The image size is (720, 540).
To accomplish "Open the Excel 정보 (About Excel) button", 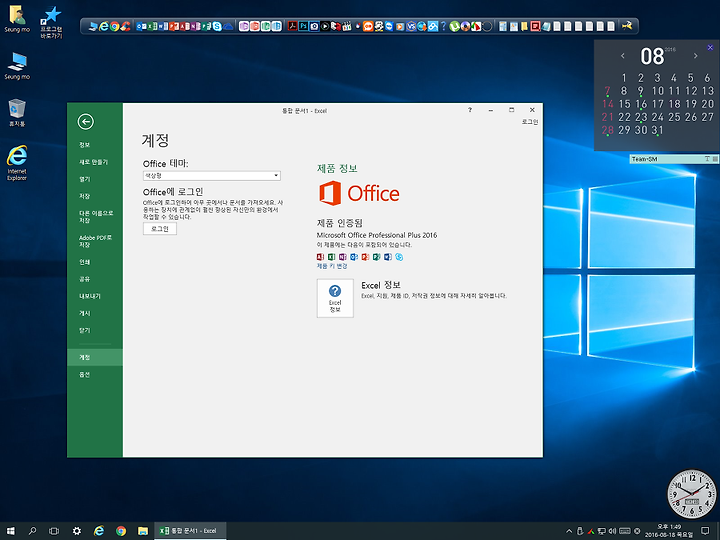I will pos(335,298).
